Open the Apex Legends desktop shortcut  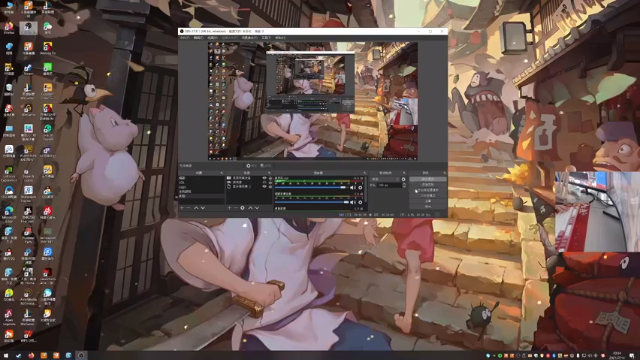pos(9,317)
